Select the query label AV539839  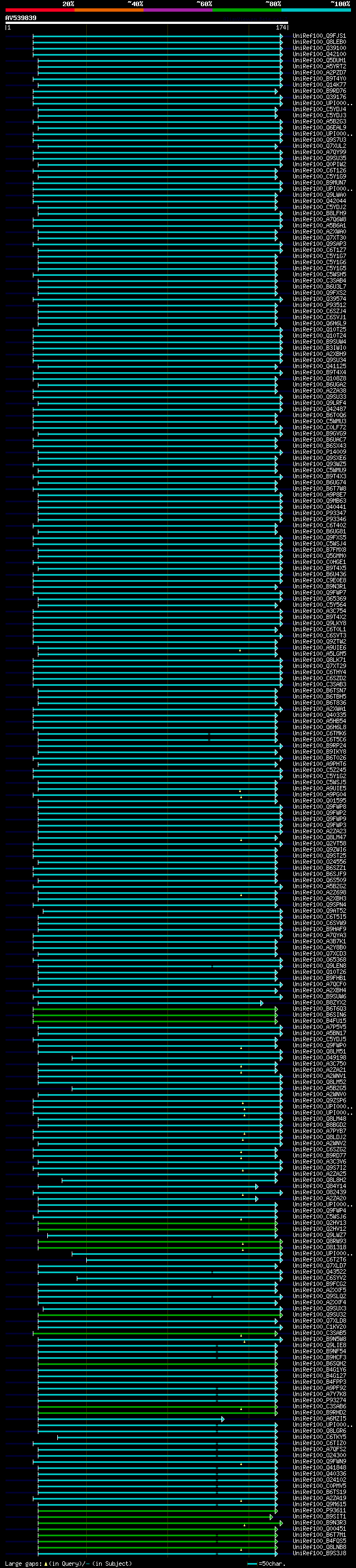(x=21, y=18)
